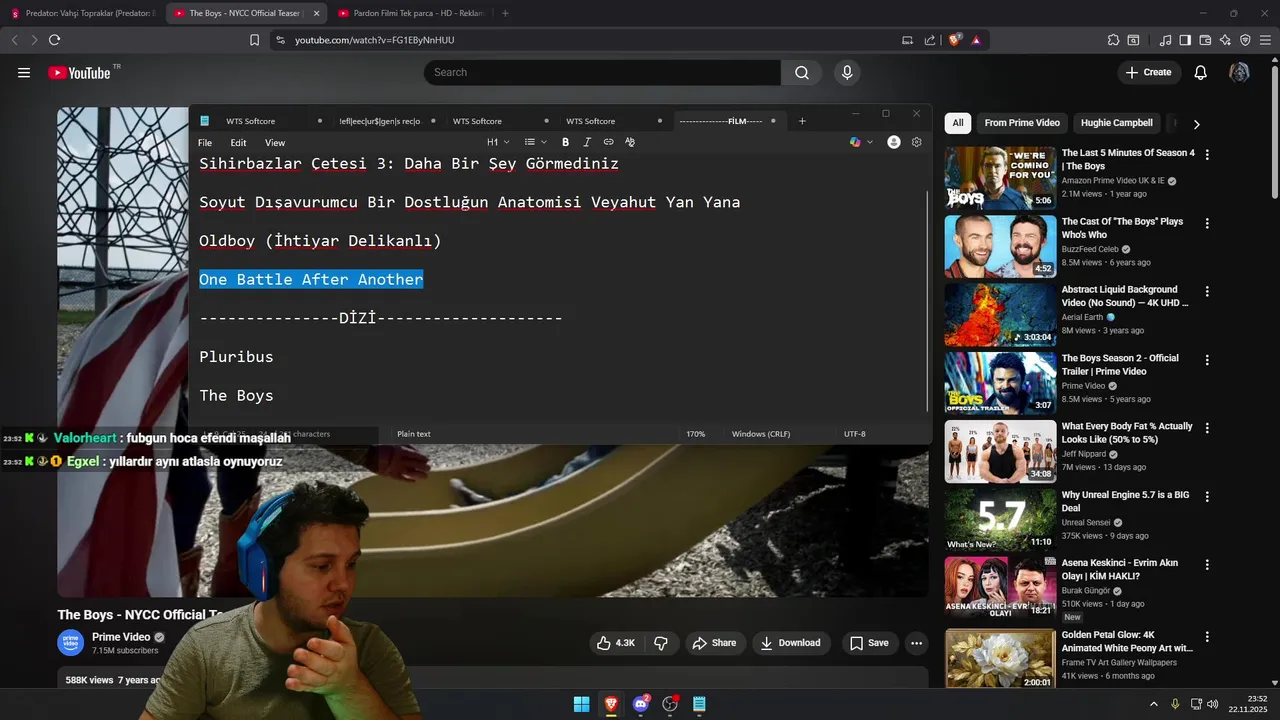Open the volume control in system tray
This screenshot has height=720, width=1280.
(x=1213, y=704)
